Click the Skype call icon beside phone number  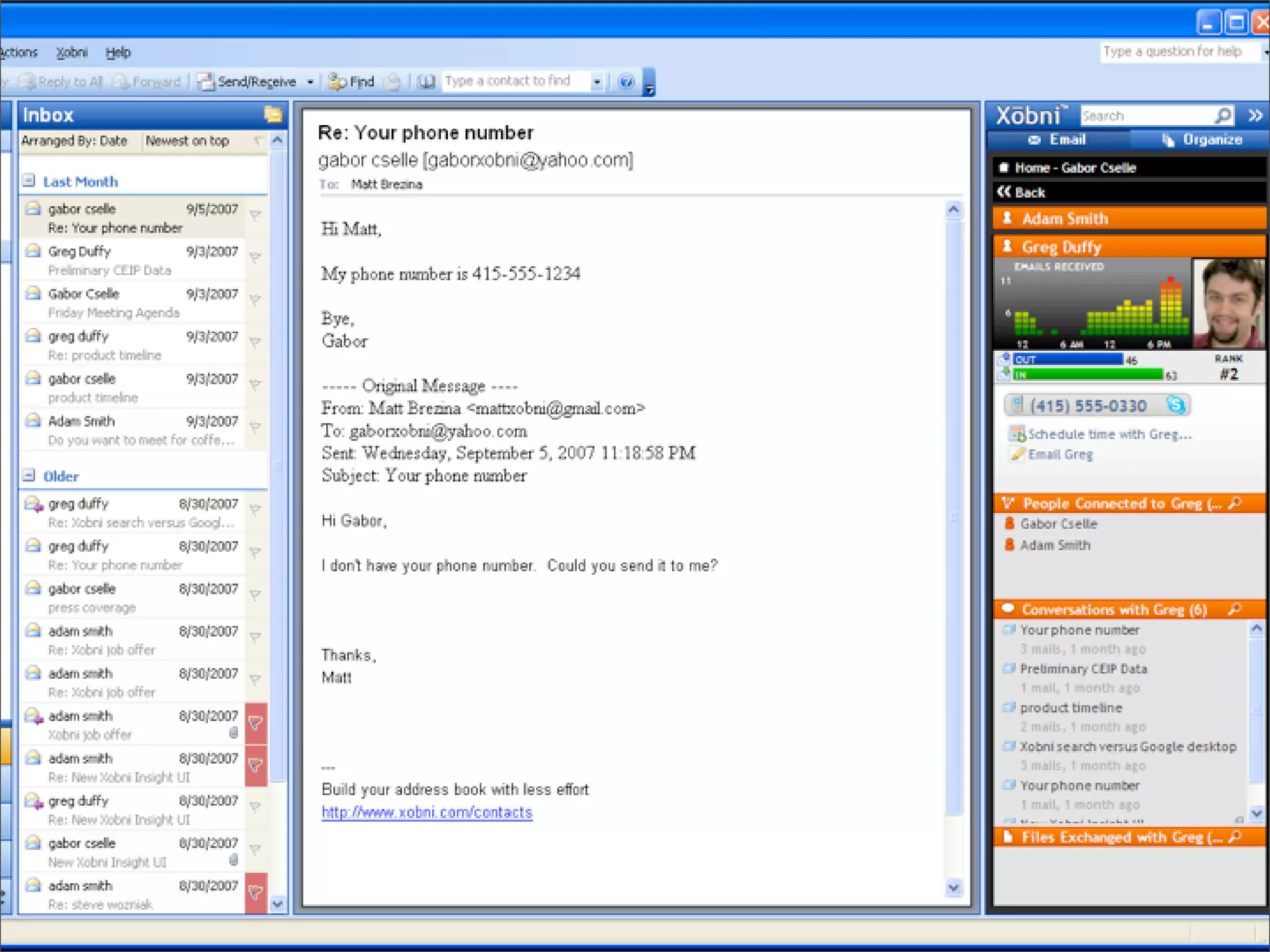pyautogui.click(x=1176, y=405)
